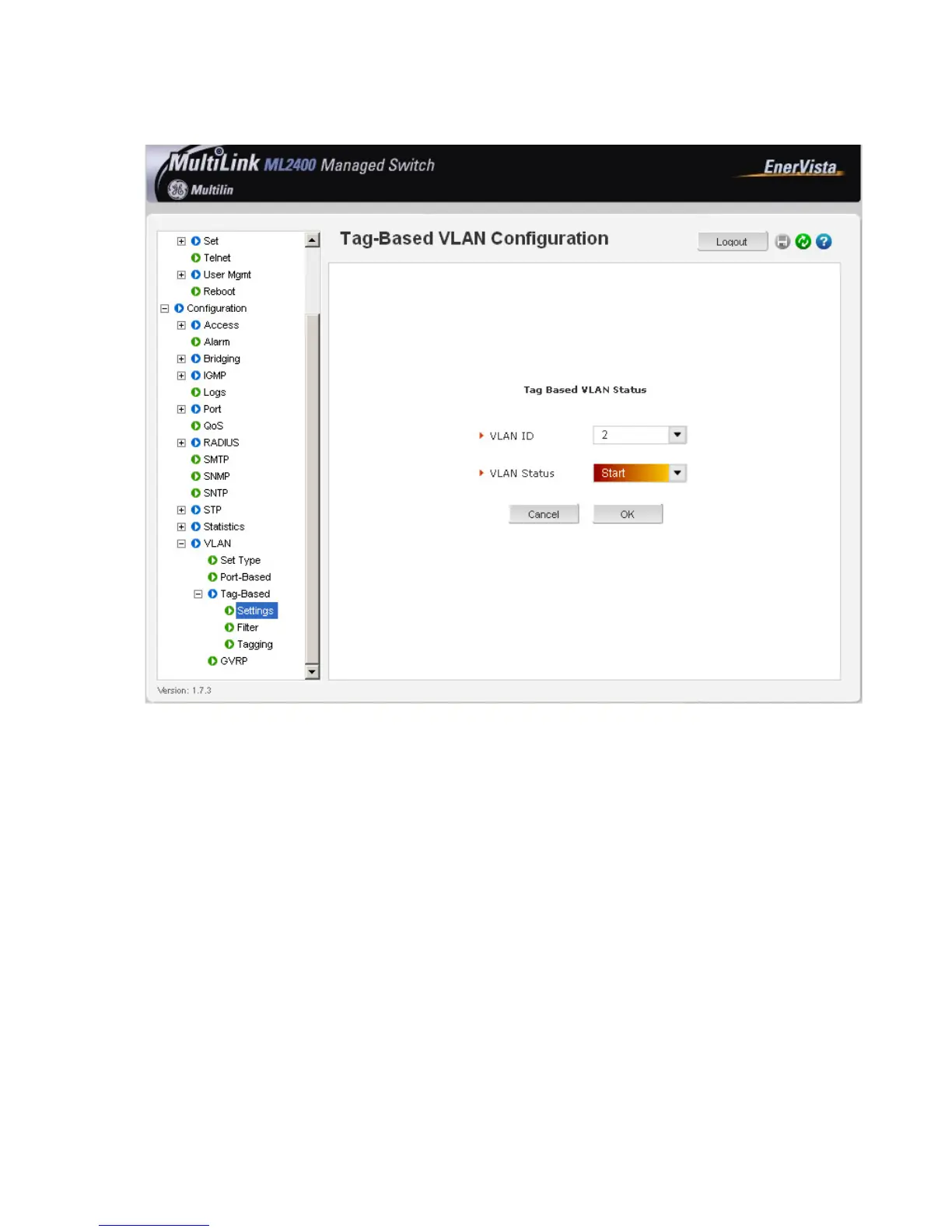Open the SMTP item
Viewport: 952px width, 1232px height.
tap(216, 460)
